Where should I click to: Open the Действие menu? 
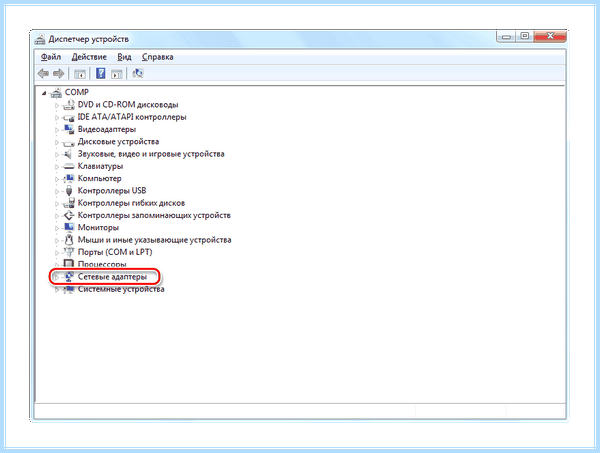coord(89,57)
